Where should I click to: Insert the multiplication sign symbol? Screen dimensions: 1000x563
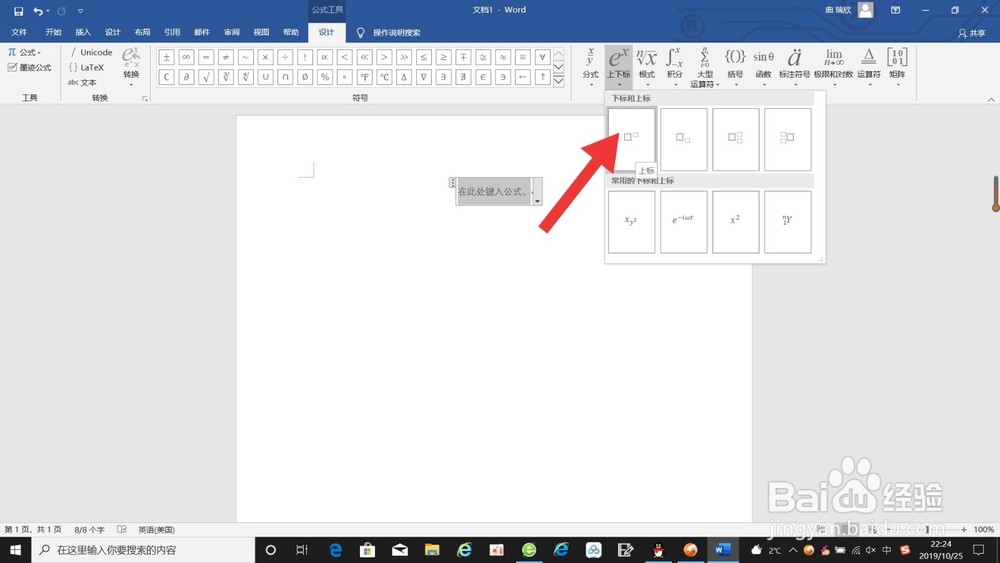[x=265, y=57]
